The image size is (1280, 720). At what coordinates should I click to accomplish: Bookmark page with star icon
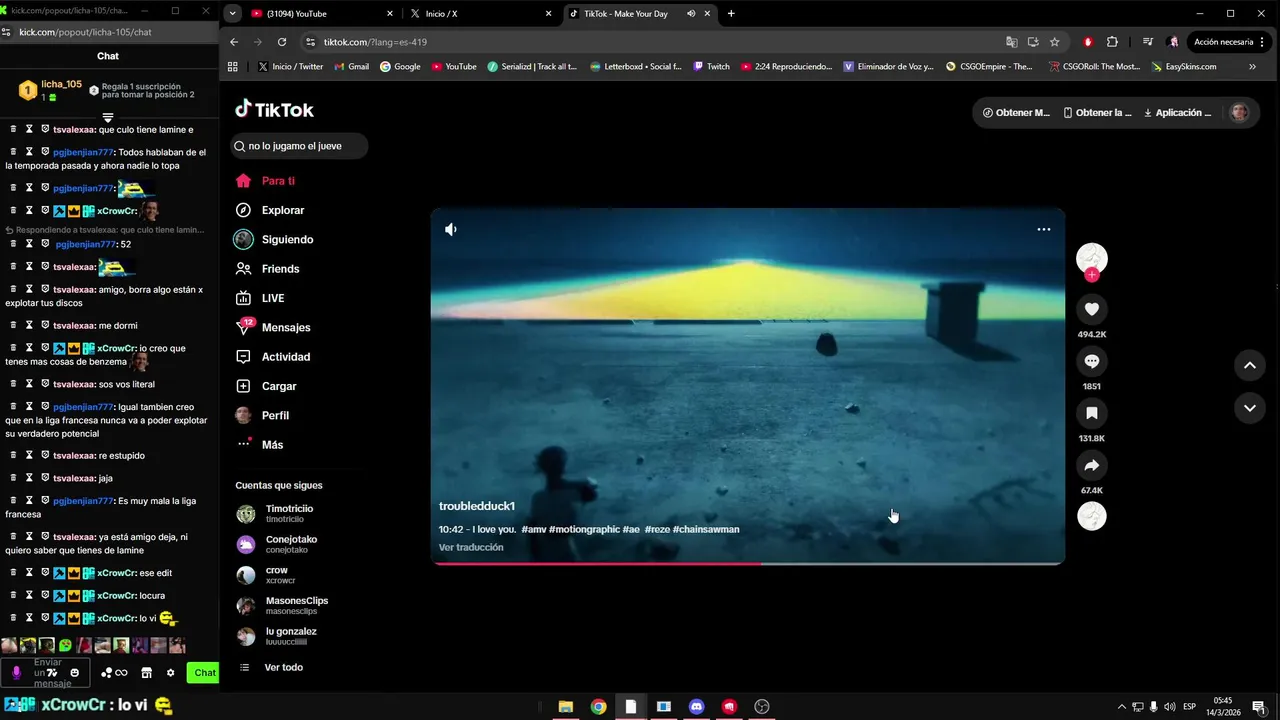[x=1054, y=42]
